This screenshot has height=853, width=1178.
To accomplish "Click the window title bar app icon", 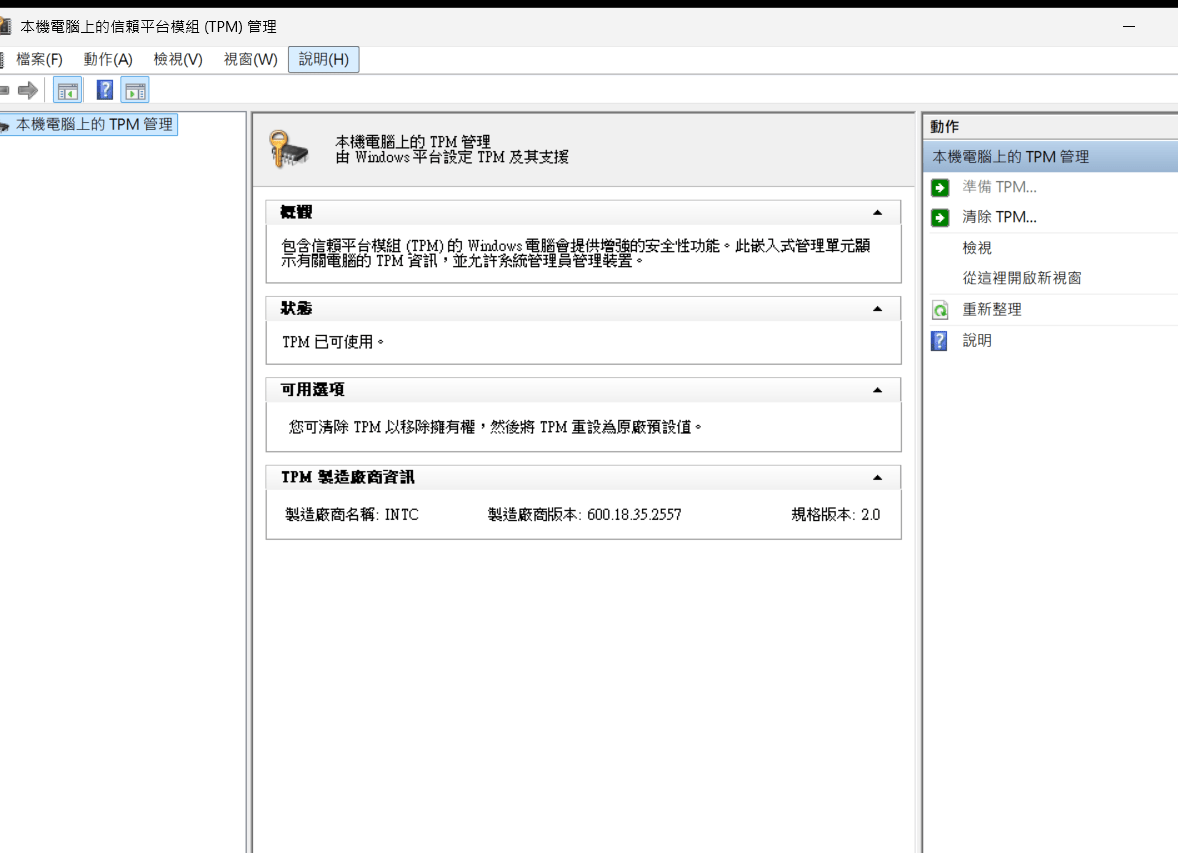I will [5, 26].
